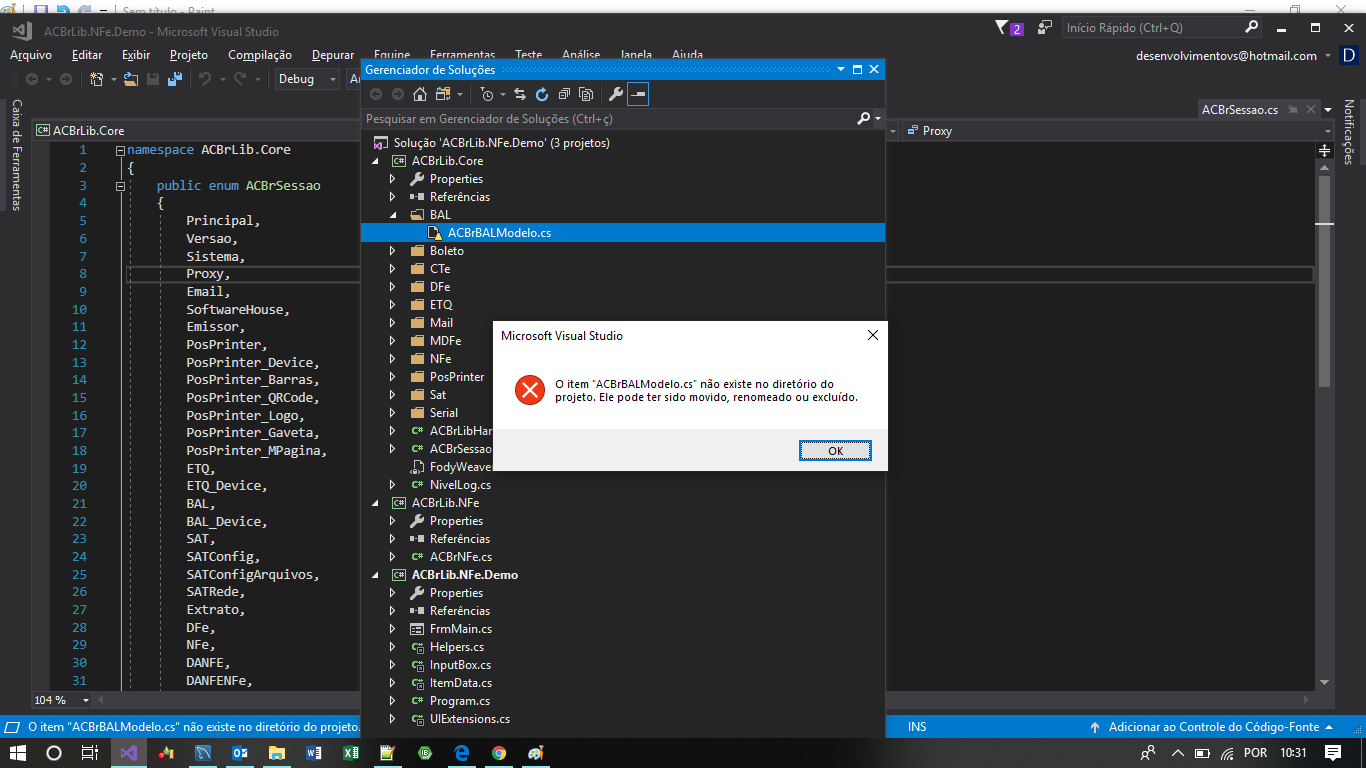Click the notifications flag icon in title bar

click(x=1002, y=28)
